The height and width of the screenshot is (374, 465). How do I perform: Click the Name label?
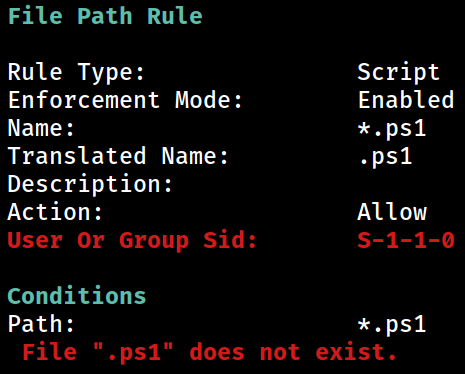(x=41, y=128)
